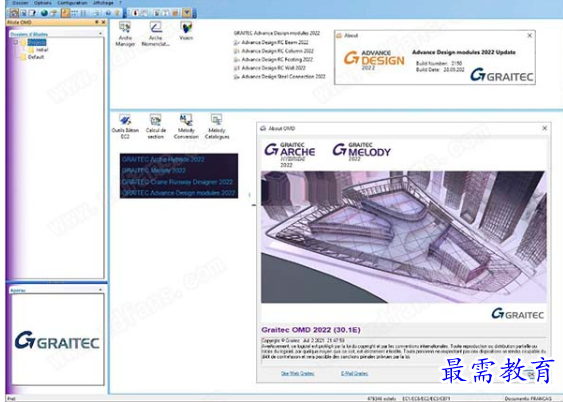This screenshot has height=402, width=563.
Task: Select GRAITEC Arche Hybride 2022 in dark list
Action: tap(163, 159)
